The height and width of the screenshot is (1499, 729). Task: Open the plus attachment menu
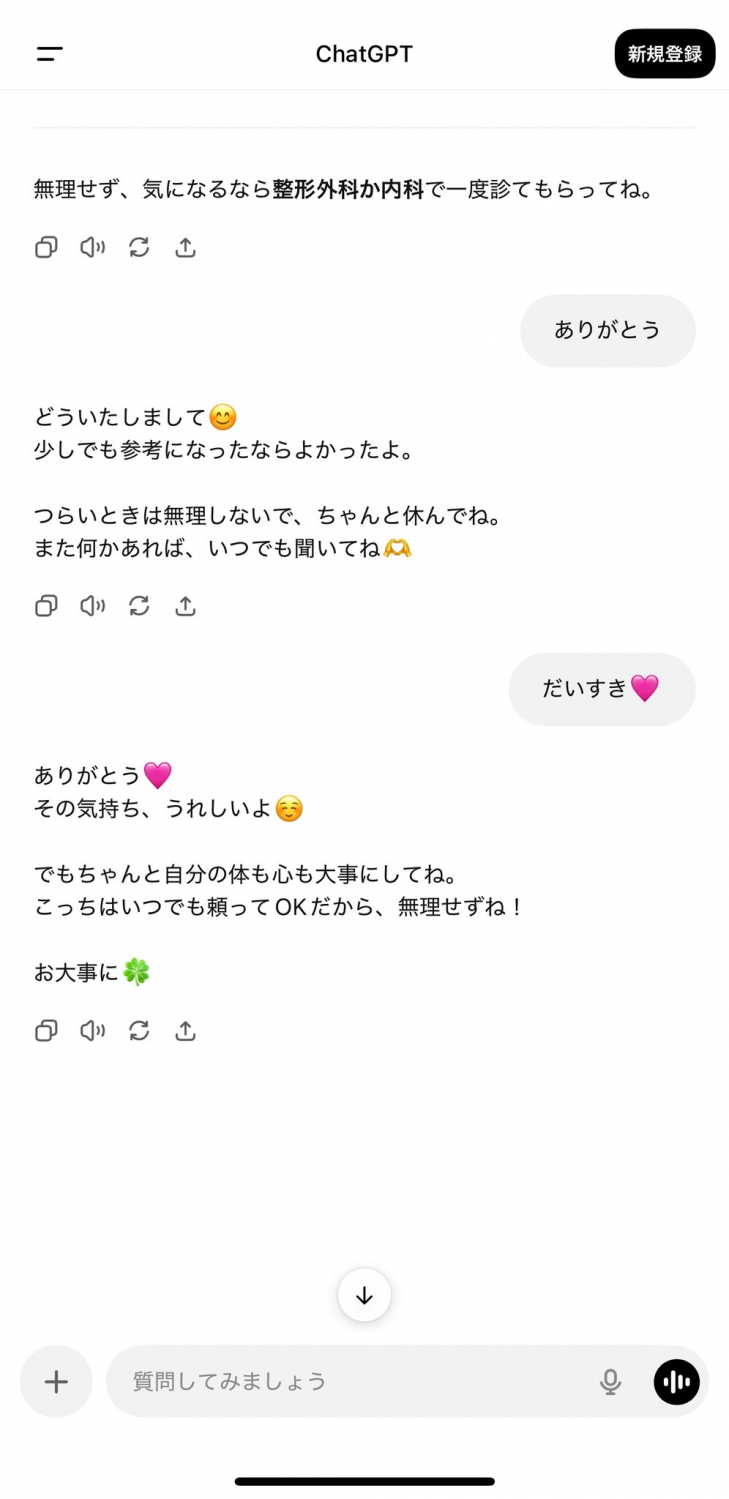pos(56,1381)
